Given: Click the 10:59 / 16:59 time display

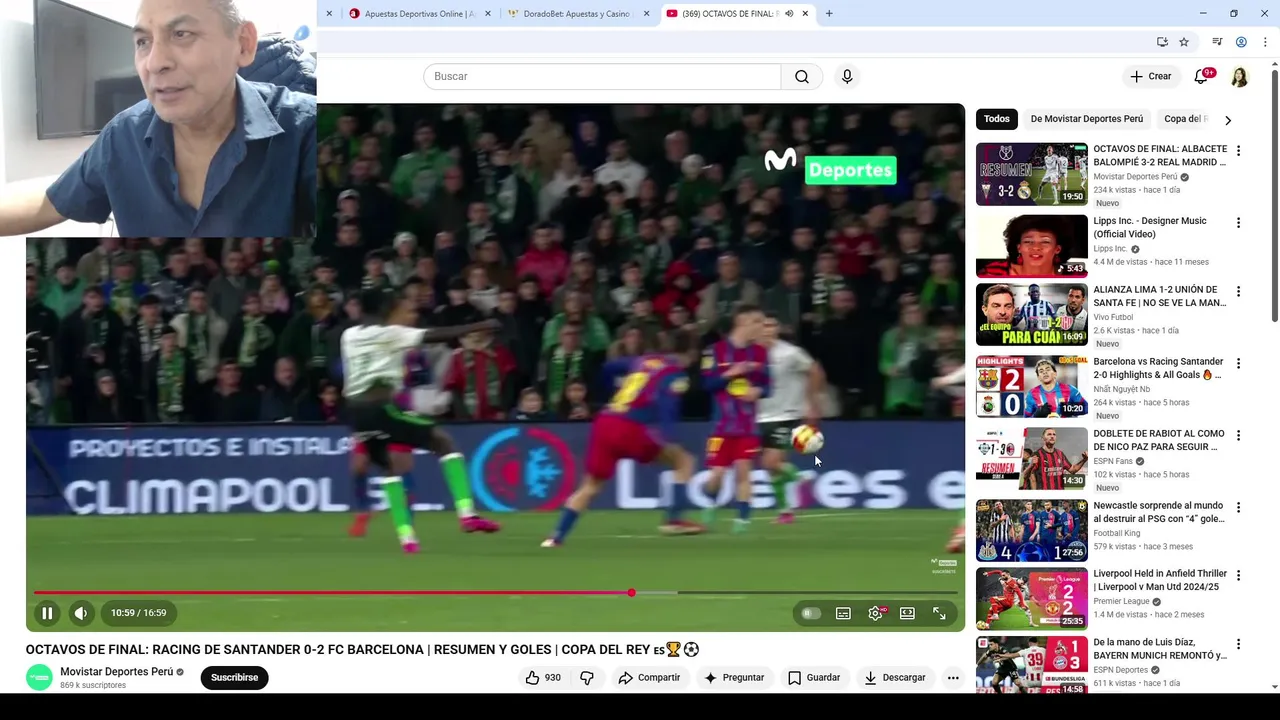Looking at the screenshot, I should point(138,613).
